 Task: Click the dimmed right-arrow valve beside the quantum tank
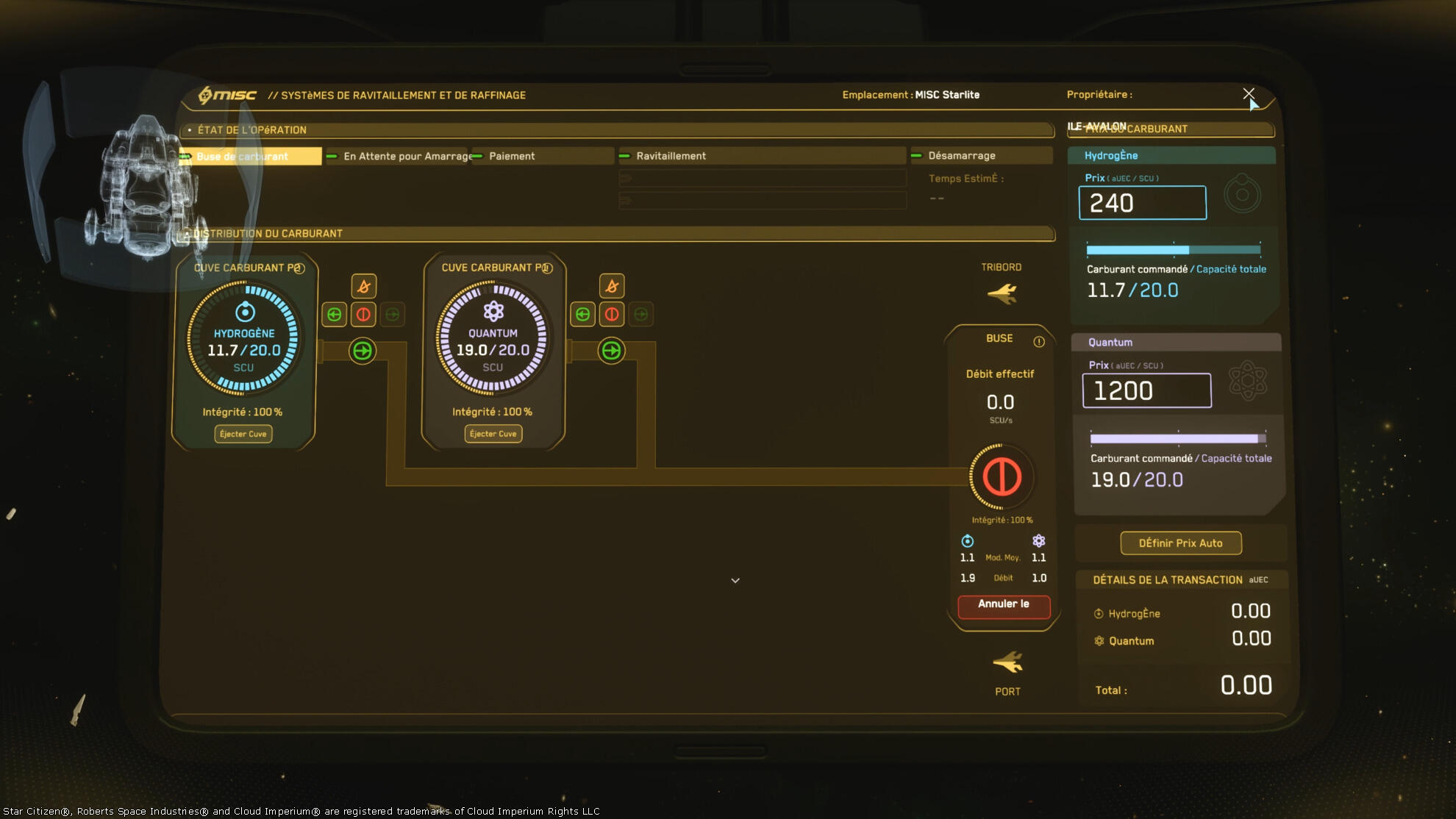(x=641, y=315)
